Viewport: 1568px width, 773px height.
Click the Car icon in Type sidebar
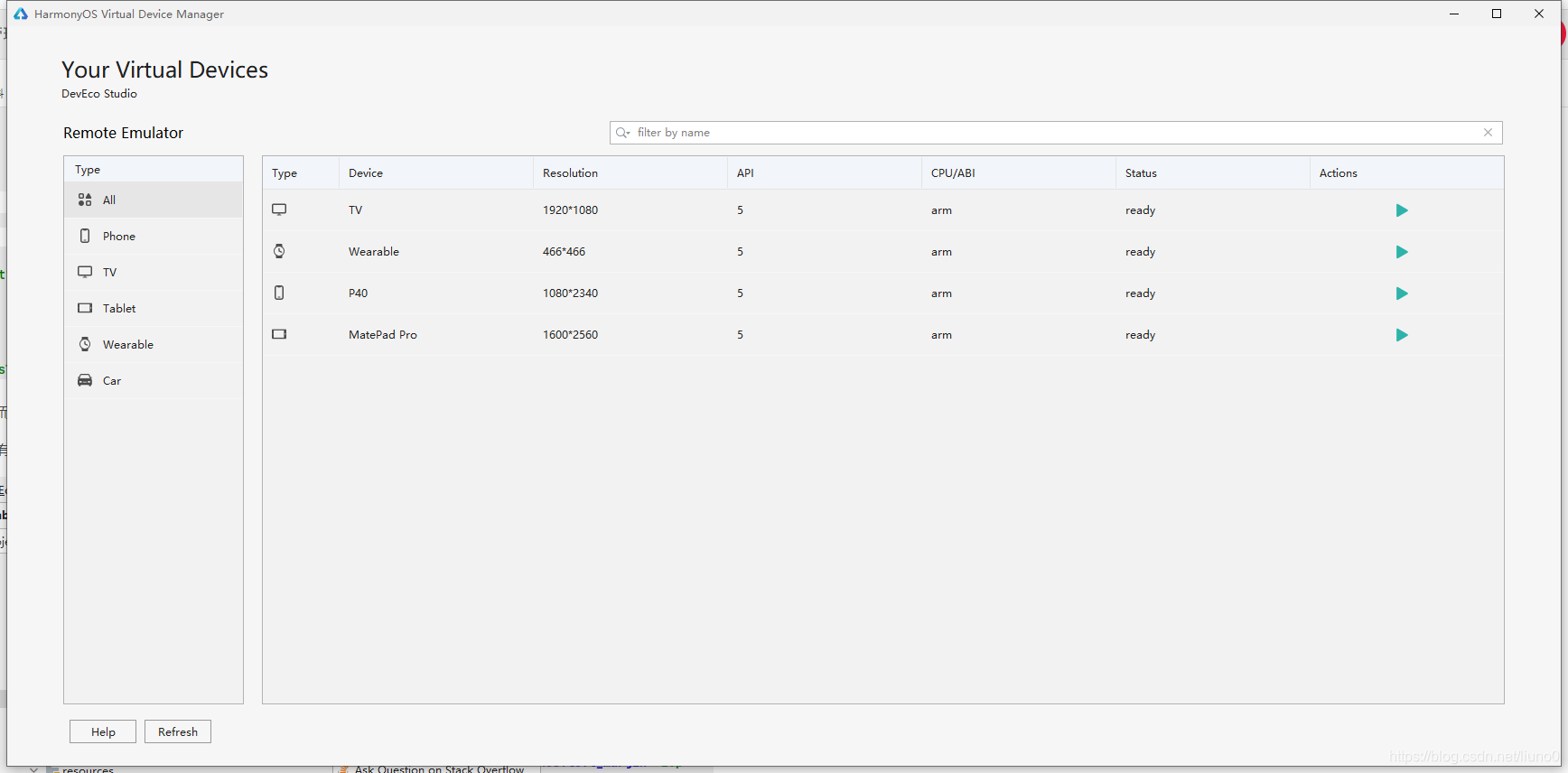(x=85, y=380)
